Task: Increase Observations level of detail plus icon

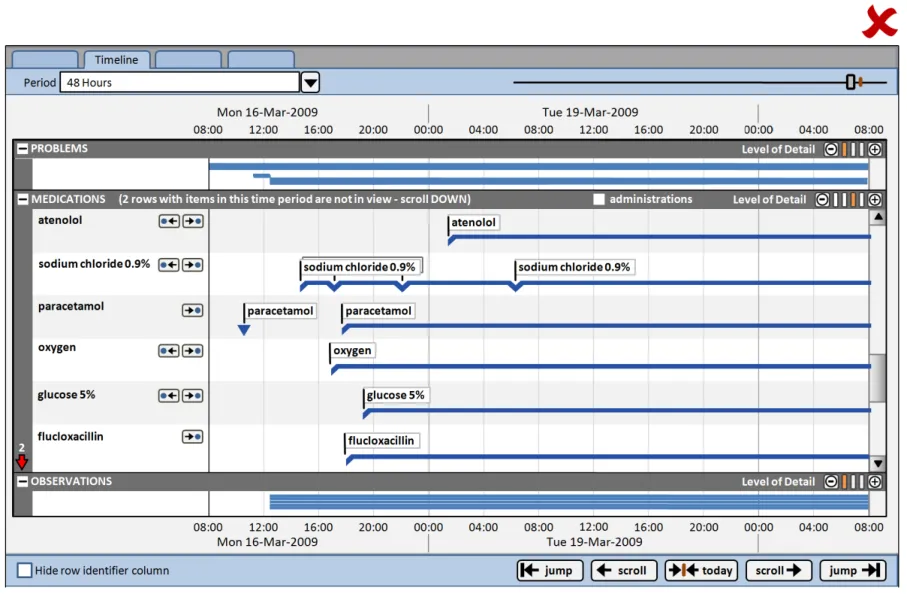Action: (875, 482)
